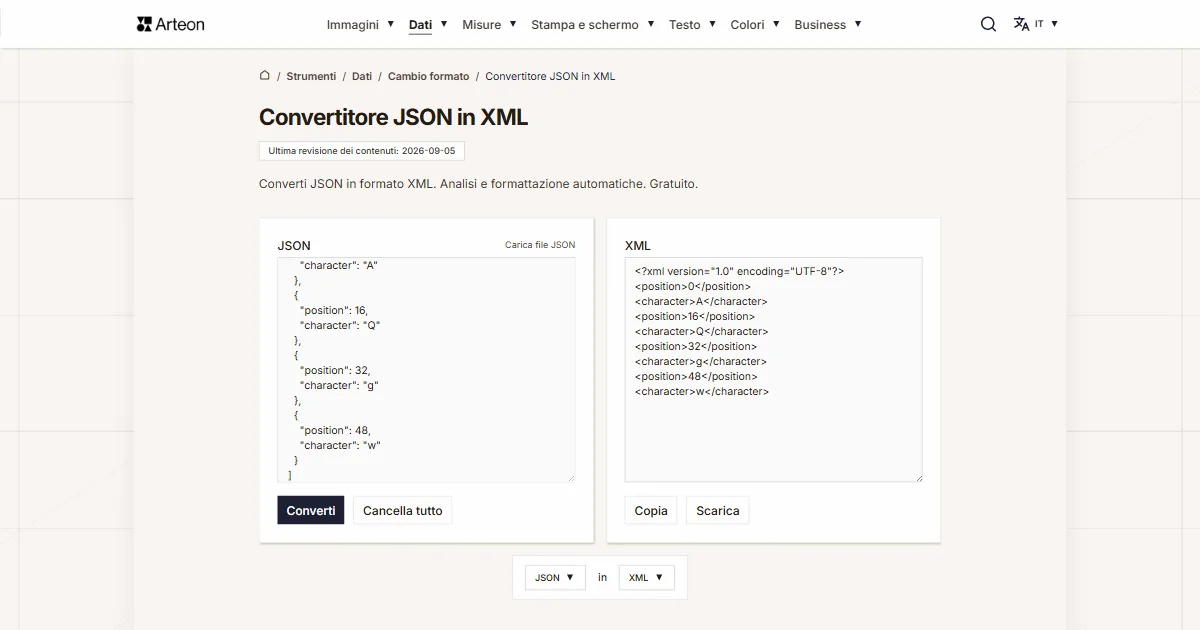Click the "character": "w" JSON line
Screen dimensions: 1200x630
(x=340, y=445)
